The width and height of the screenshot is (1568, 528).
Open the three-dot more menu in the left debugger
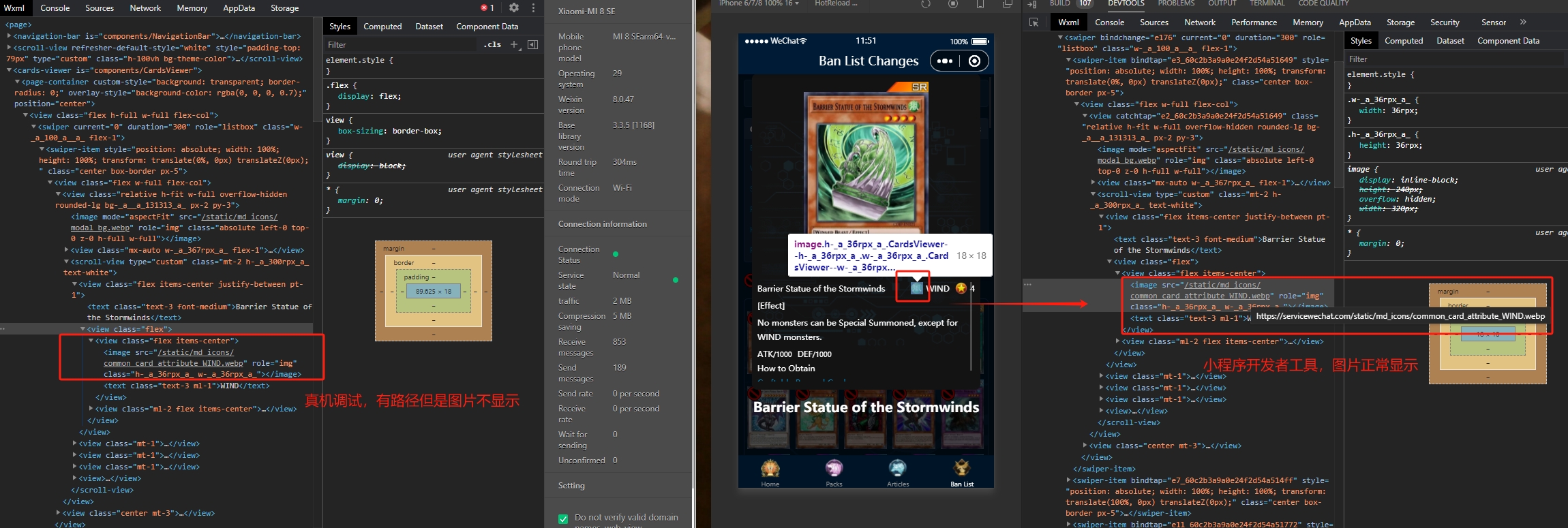(x=533, y=7)
